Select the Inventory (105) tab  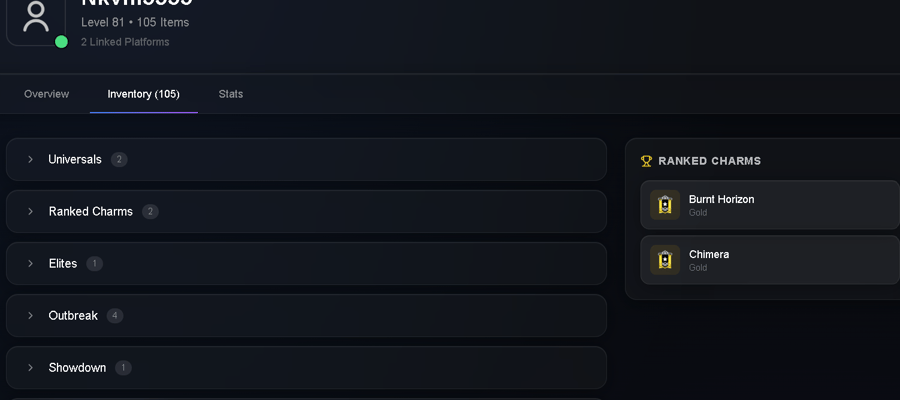(x=143, y=94)
